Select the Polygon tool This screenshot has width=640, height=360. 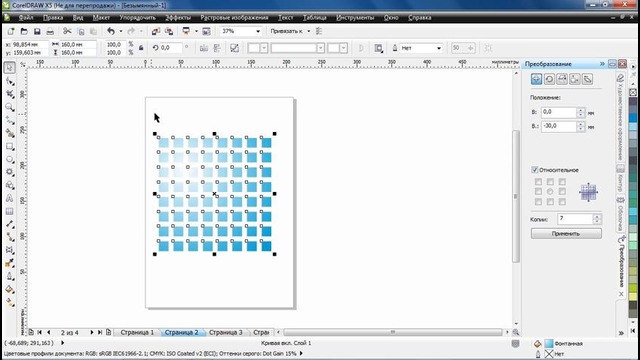coord(10,172)
